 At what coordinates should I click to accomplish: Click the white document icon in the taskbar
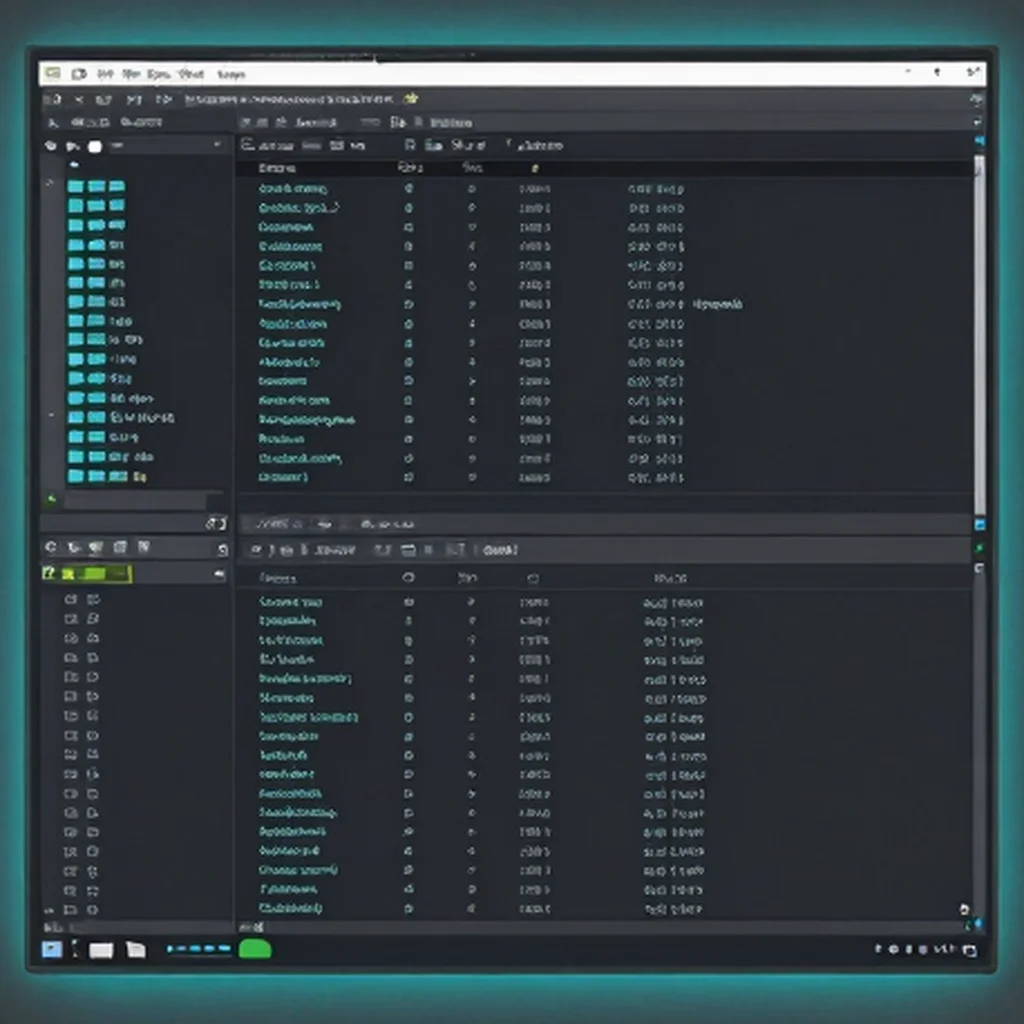[135, 949]
